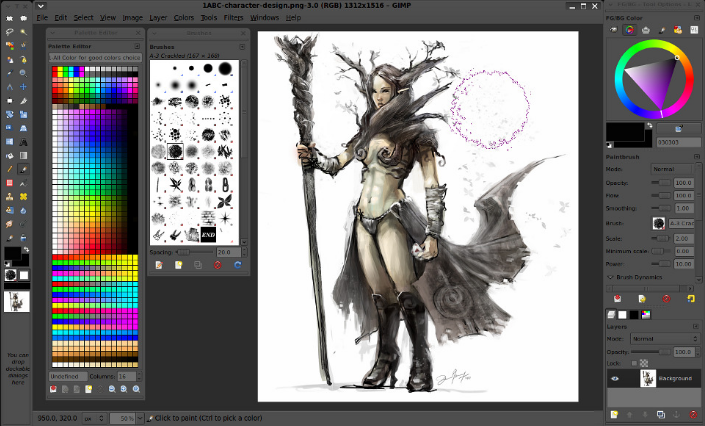The width and height of the screenshot is (705, 426).
Task: Save tool options preset icon
Action: 617,299
